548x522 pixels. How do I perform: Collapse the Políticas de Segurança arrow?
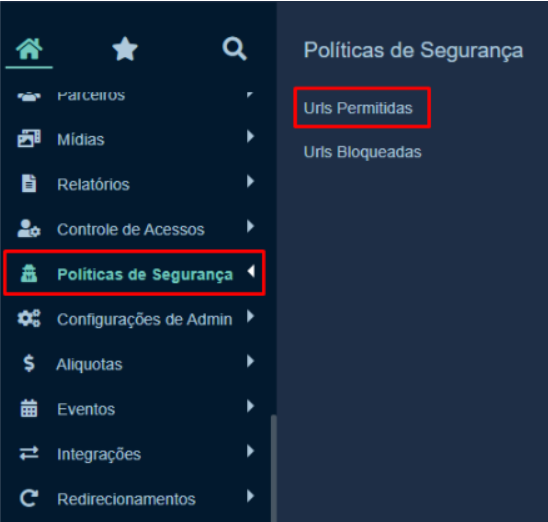tap(251, 271)
